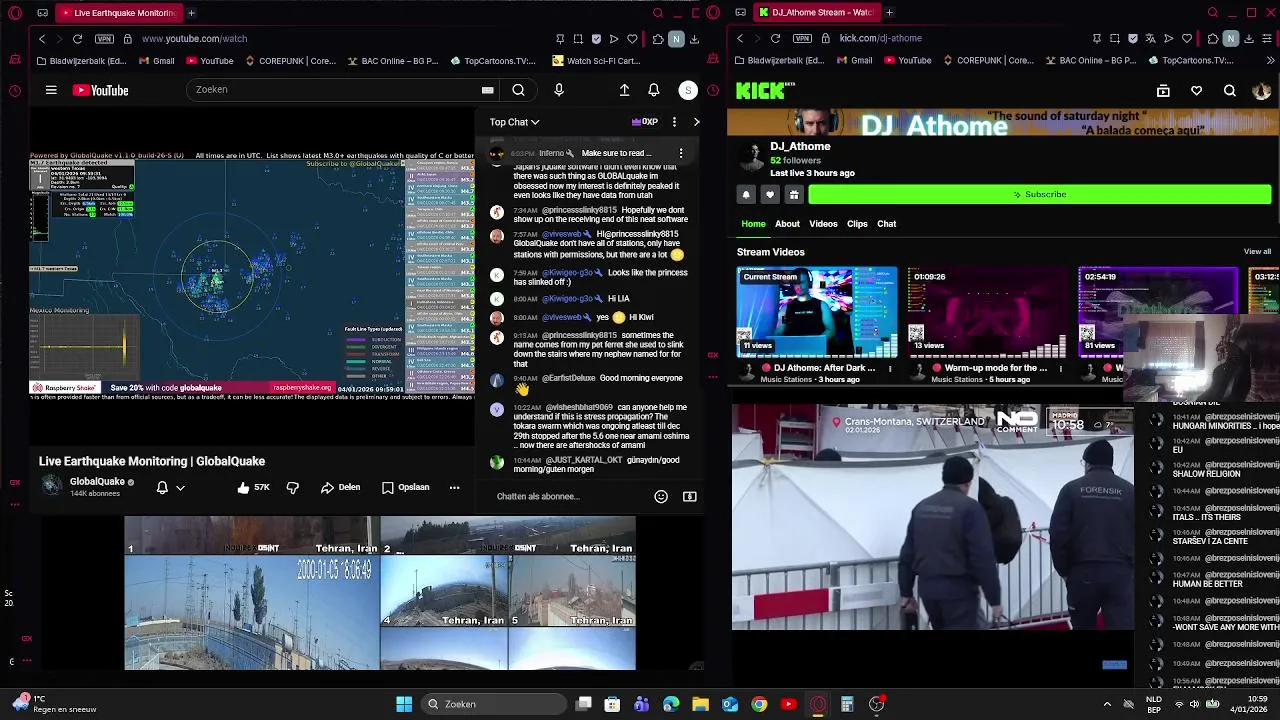The height and width of the screenshot is (720, 1280).
Task: Open the live chat three-dot options menu
Action: [674, 122]
